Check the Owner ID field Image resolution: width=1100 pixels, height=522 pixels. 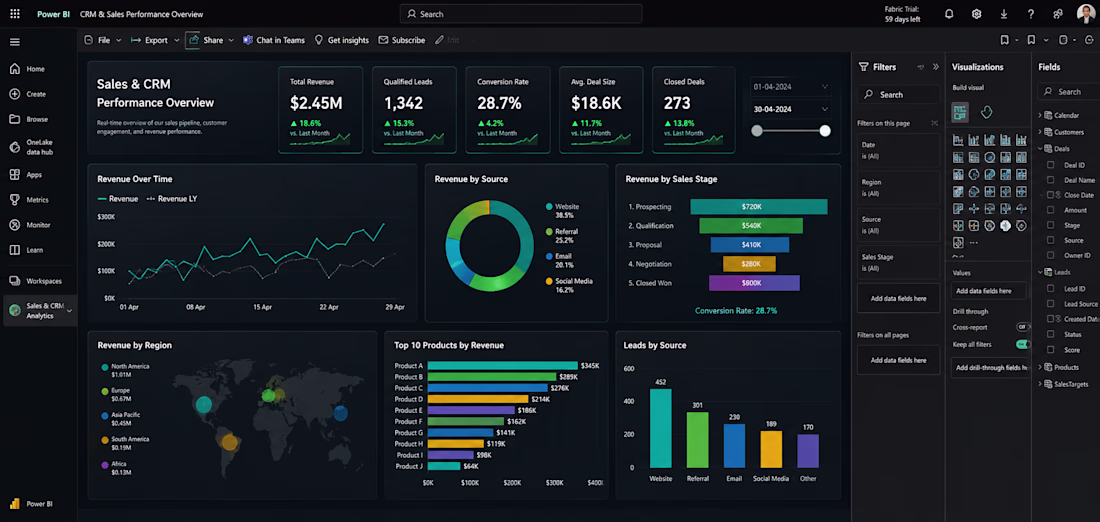pos(1050,255)
